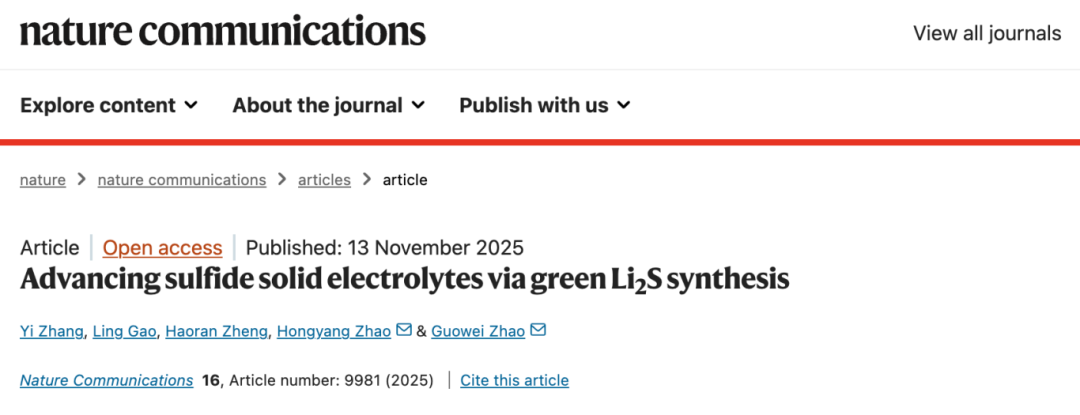The height and width of the screenshot is (415, 1080).
Task: Navigate to the articles breadcrumb
Action: (325, 180)
